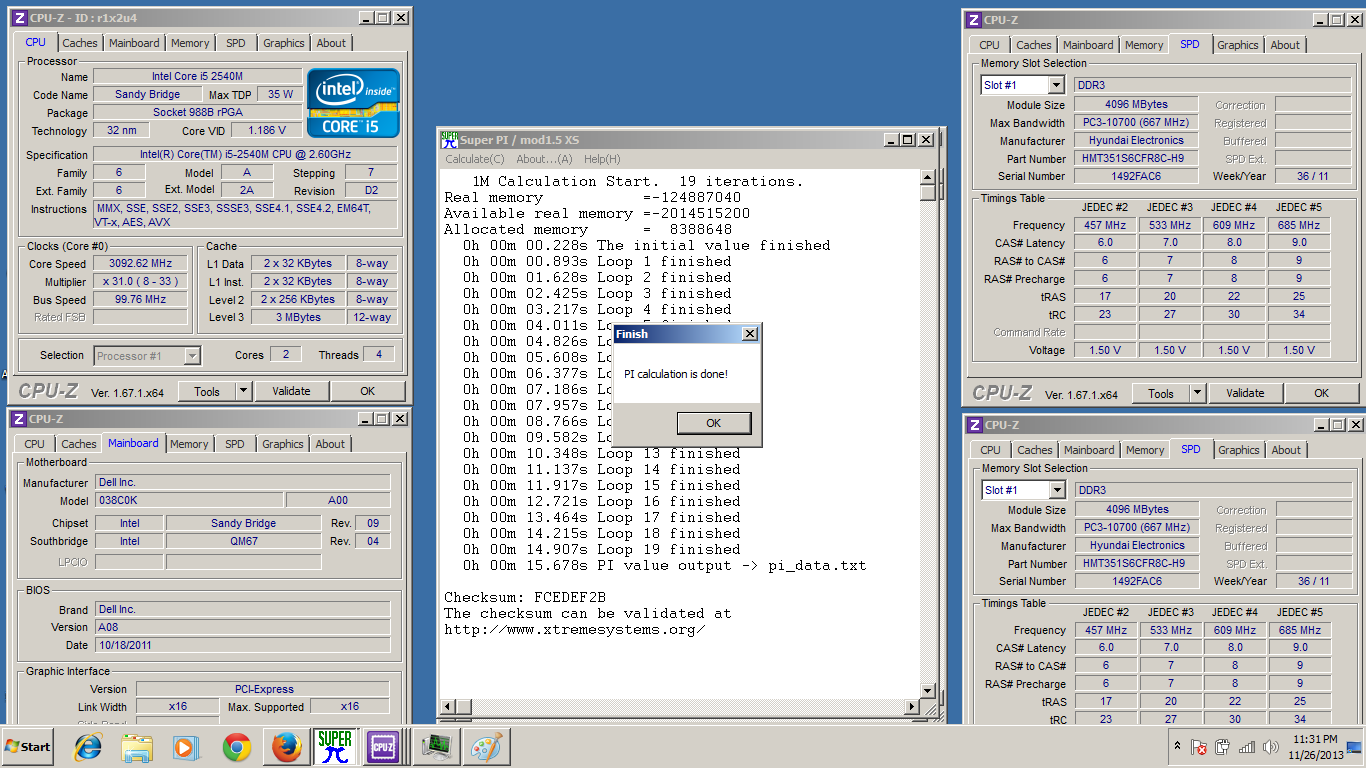Viewport: 1366px width, 768px height.
Task: Select the SPD tab in the Mainboard CPU-Z window
Action: click(234, 444)
